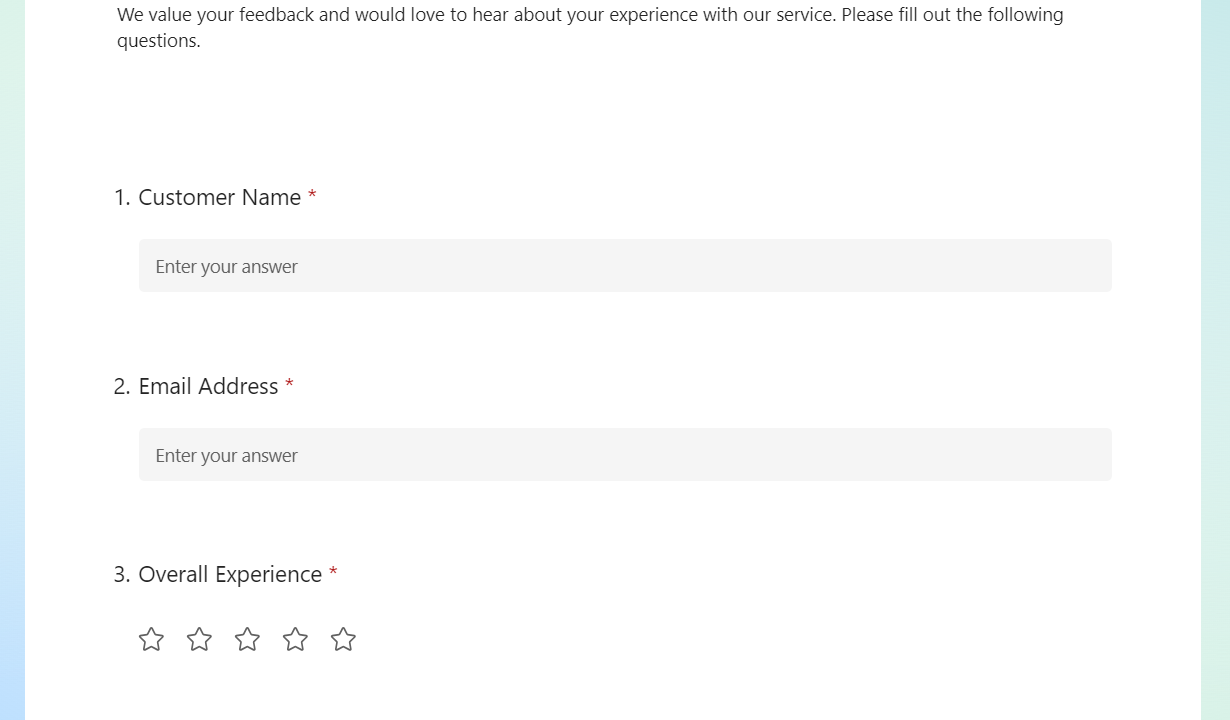Screen dimensions: 1230x720
Task: Pick the fifth star for top rating
Action: [343, 639]
